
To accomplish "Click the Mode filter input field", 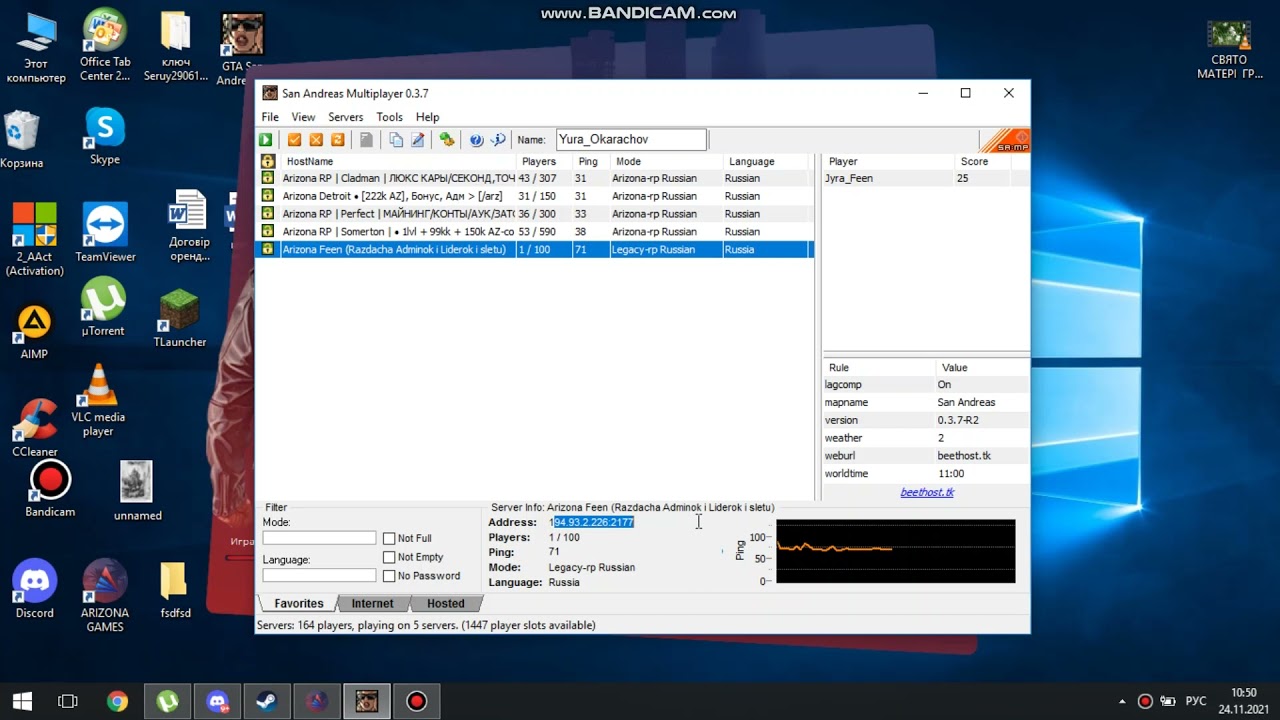I will click(x=319, y=538).
